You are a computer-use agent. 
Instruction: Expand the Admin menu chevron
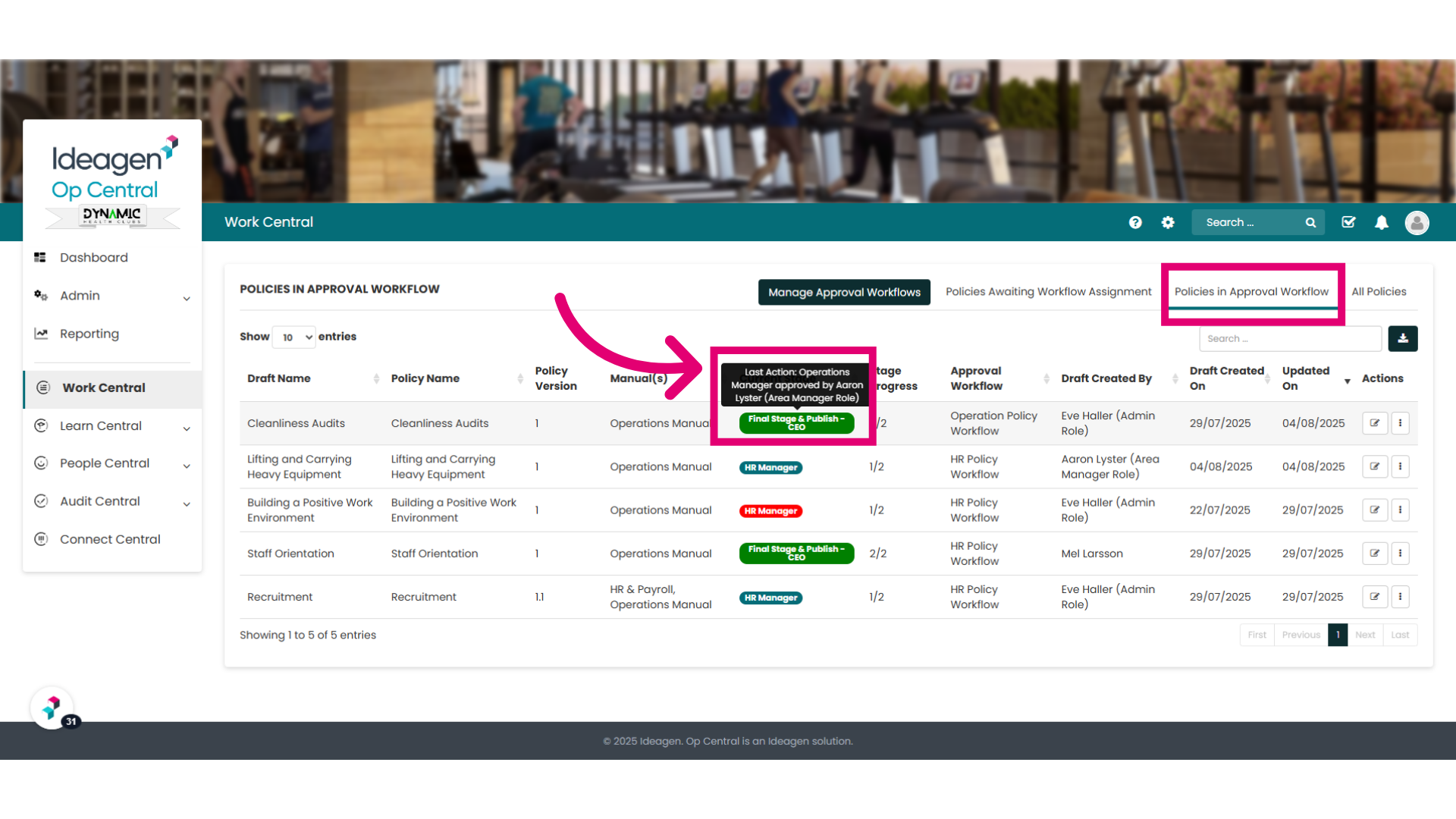point(187,298)
